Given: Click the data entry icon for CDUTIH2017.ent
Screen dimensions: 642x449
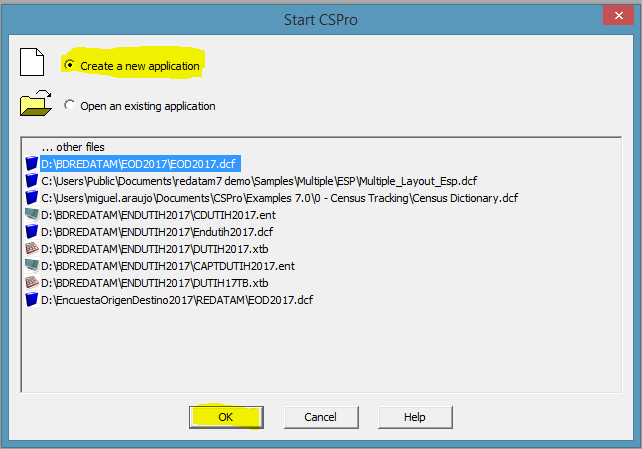Looking at the screenshot, I should coord(32,214).
